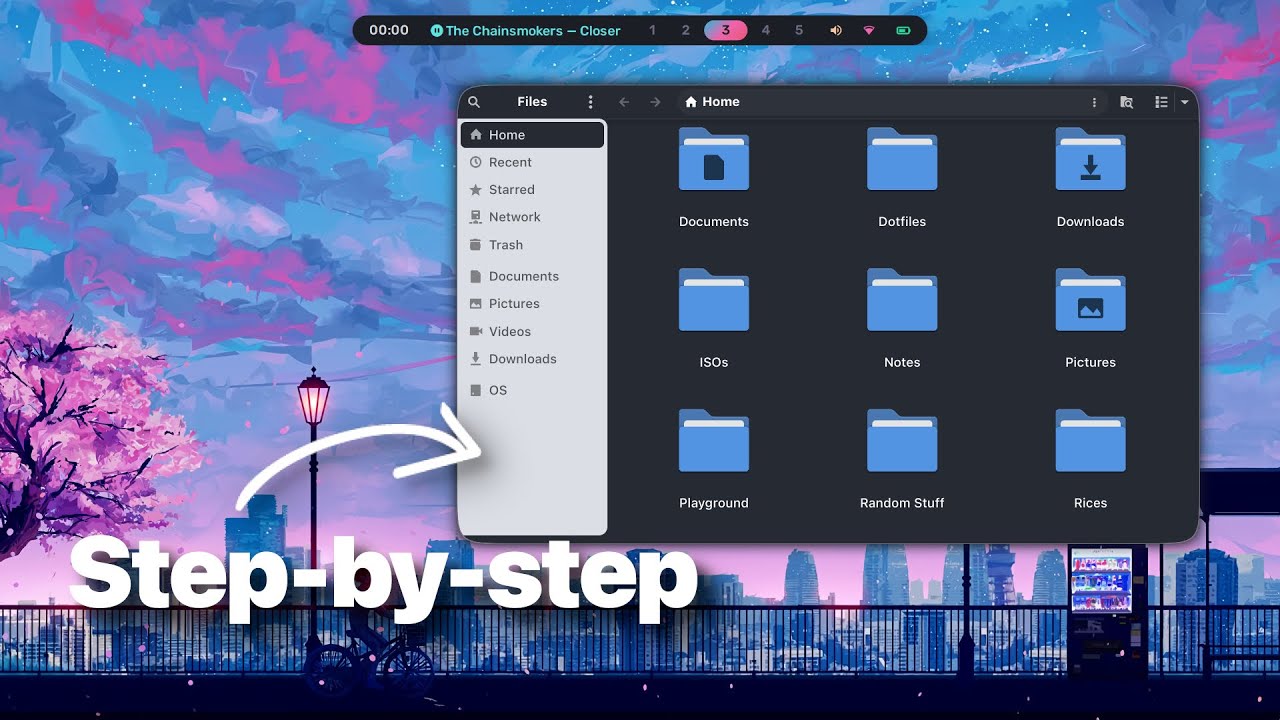1280x720 pixels.
Task: Open the path bar three-dot menu
Action: (1094, 102)
